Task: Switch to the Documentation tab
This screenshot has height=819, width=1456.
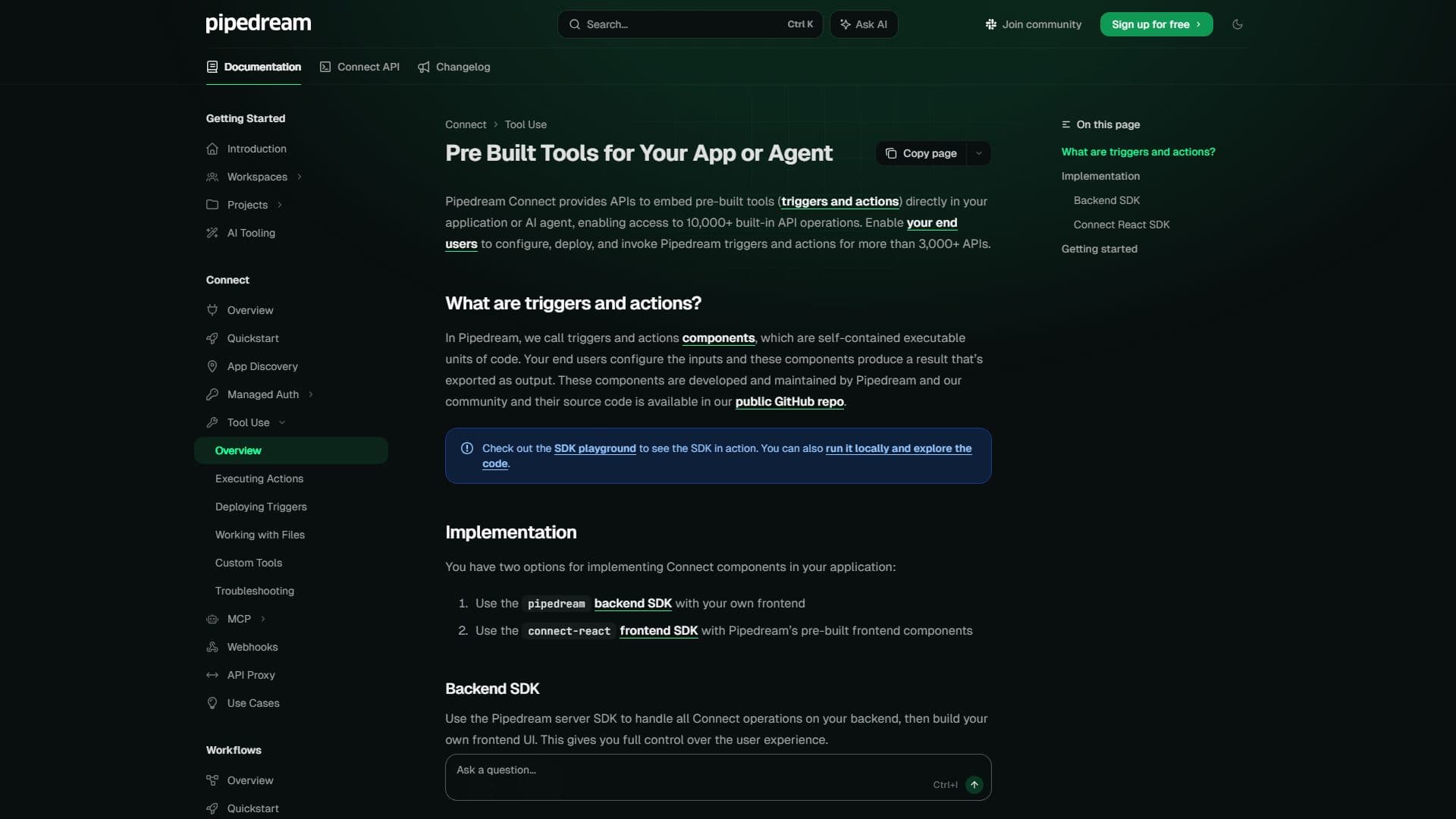Action: pos(253,67)
